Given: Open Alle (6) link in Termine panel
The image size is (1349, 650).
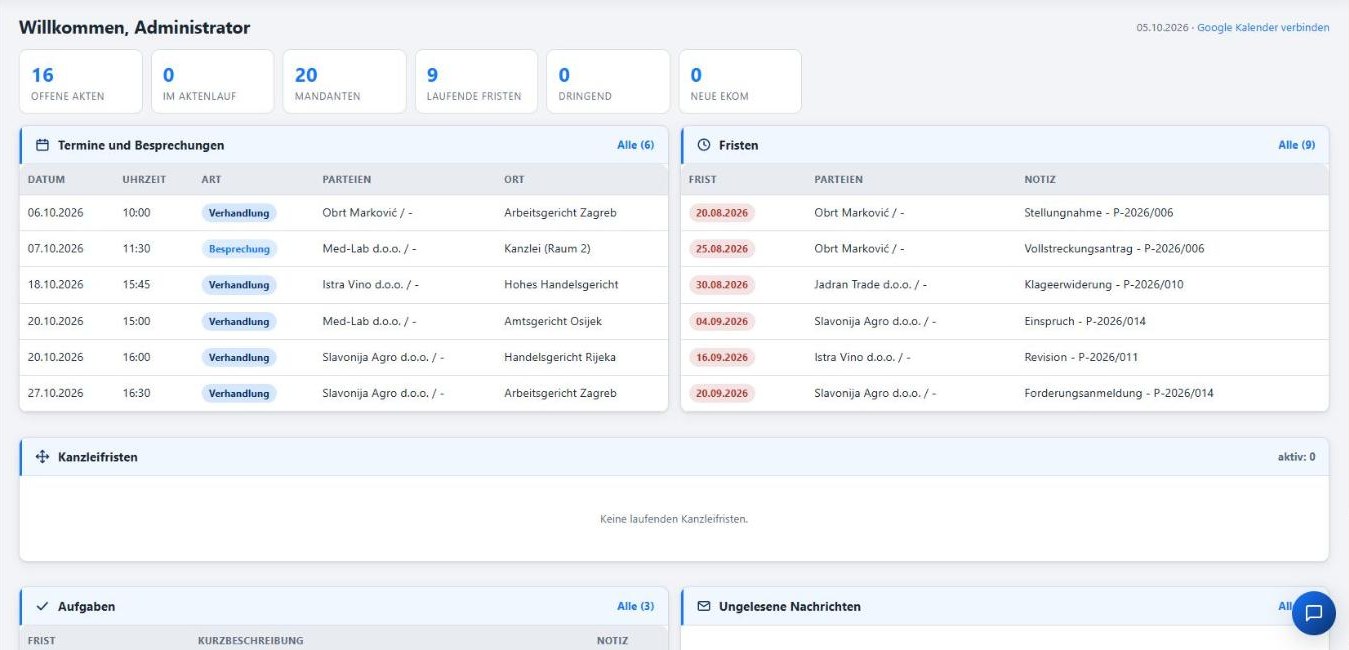Looking at the screenshot, I should pos(635,145).
